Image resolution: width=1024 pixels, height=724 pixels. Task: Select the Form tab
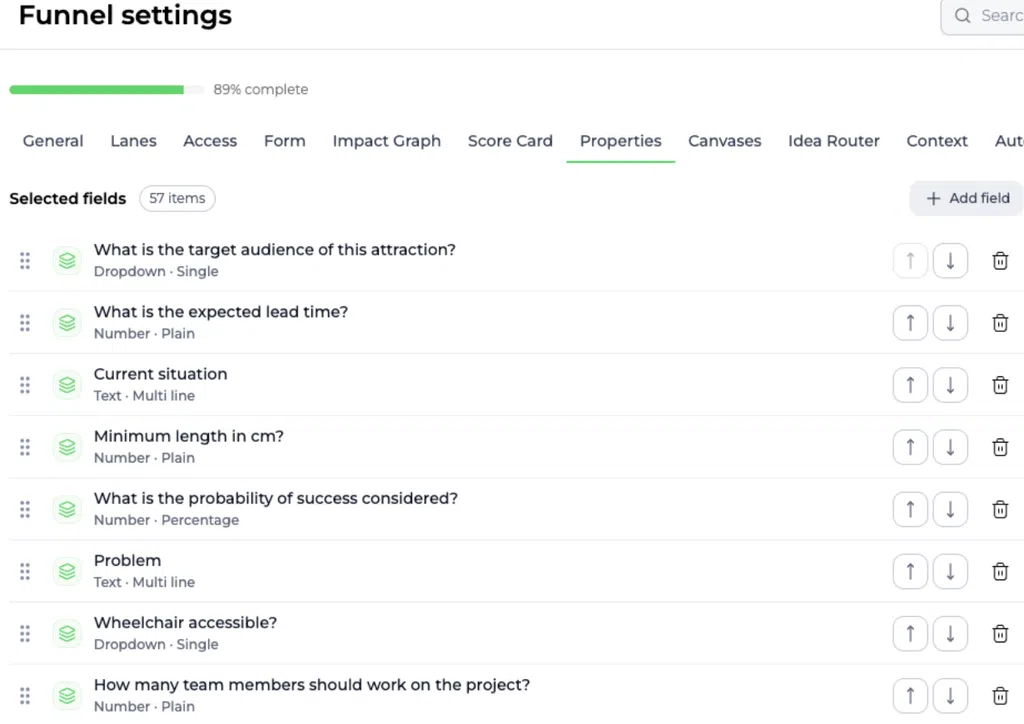coord(285,141)
